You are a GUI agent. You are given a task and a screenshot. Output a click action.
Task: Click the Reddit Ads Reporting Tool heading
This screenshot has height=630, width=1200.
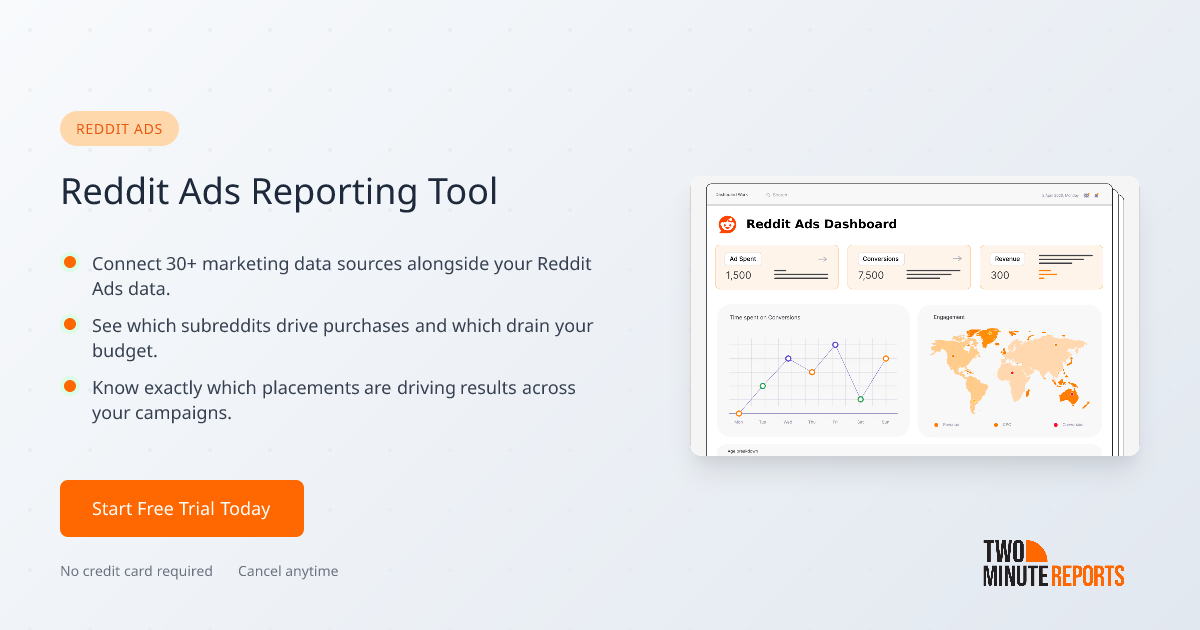(x=279, y=191)
